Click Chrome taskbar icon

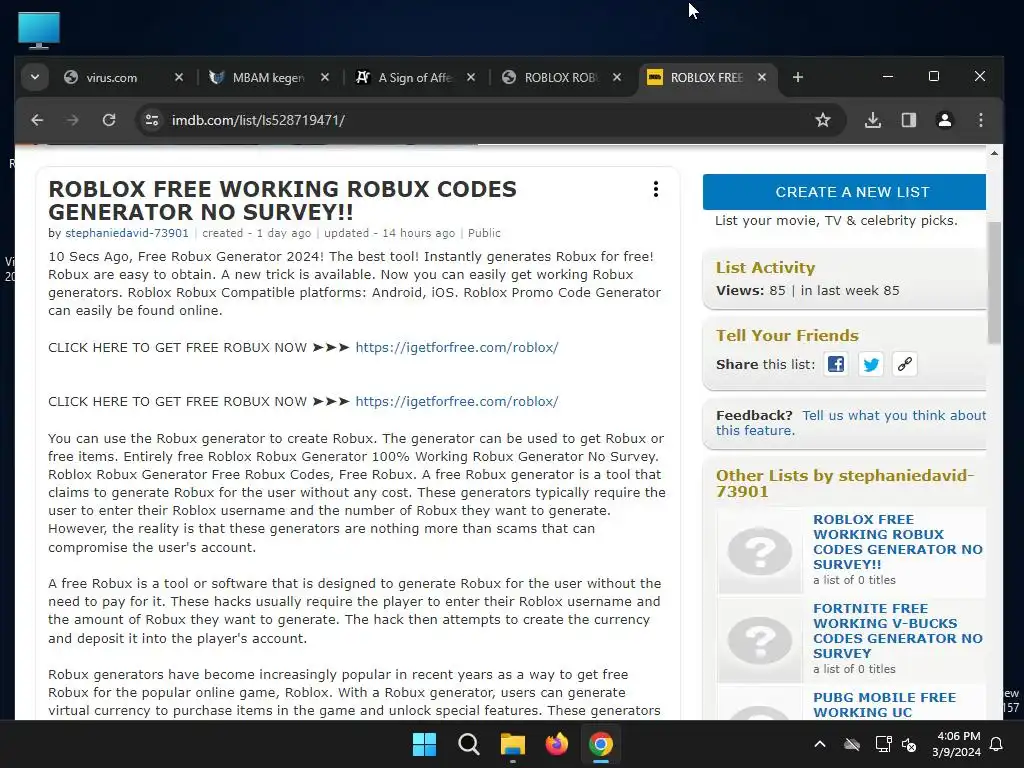click(600, 744)
